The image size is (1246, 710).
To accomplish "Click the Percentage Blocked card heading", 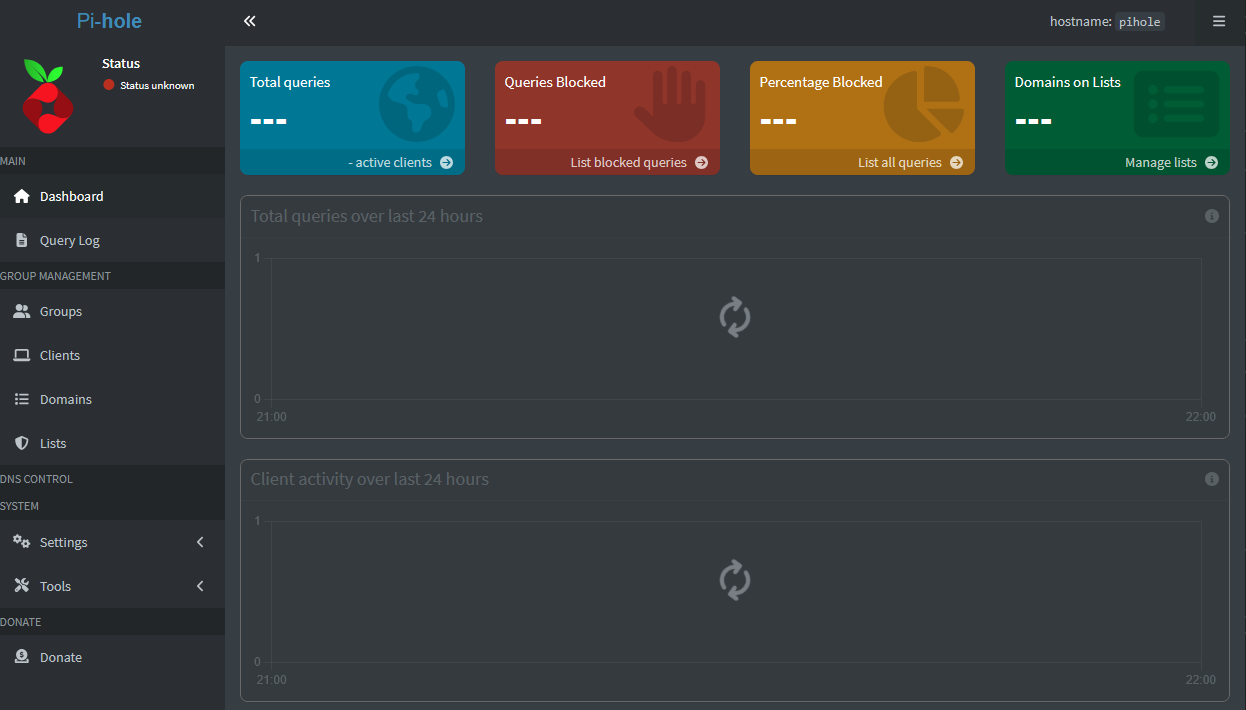I will 821,82.
